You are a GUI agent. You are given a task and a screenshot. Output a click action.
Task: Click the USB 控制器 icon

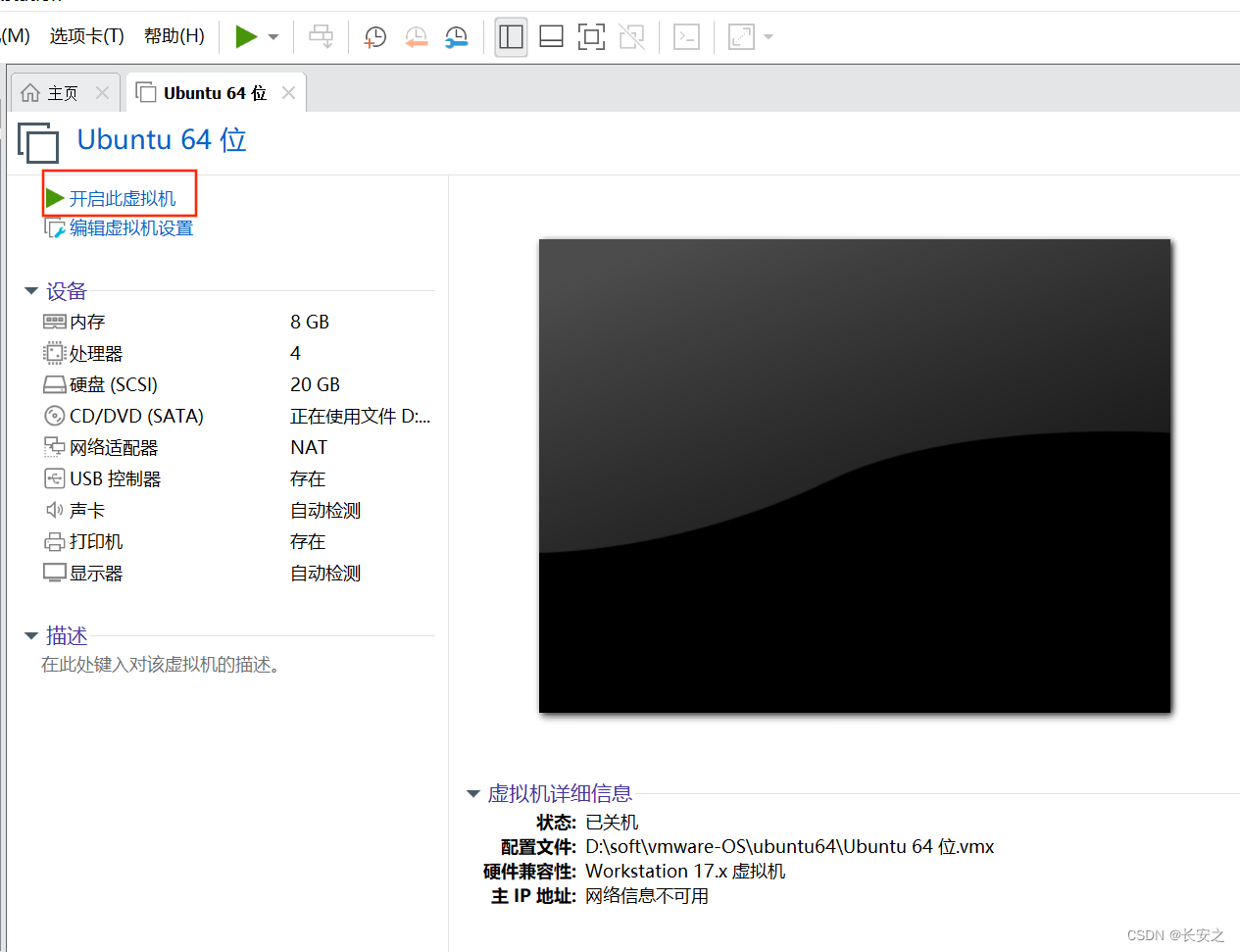coord(55,478)
